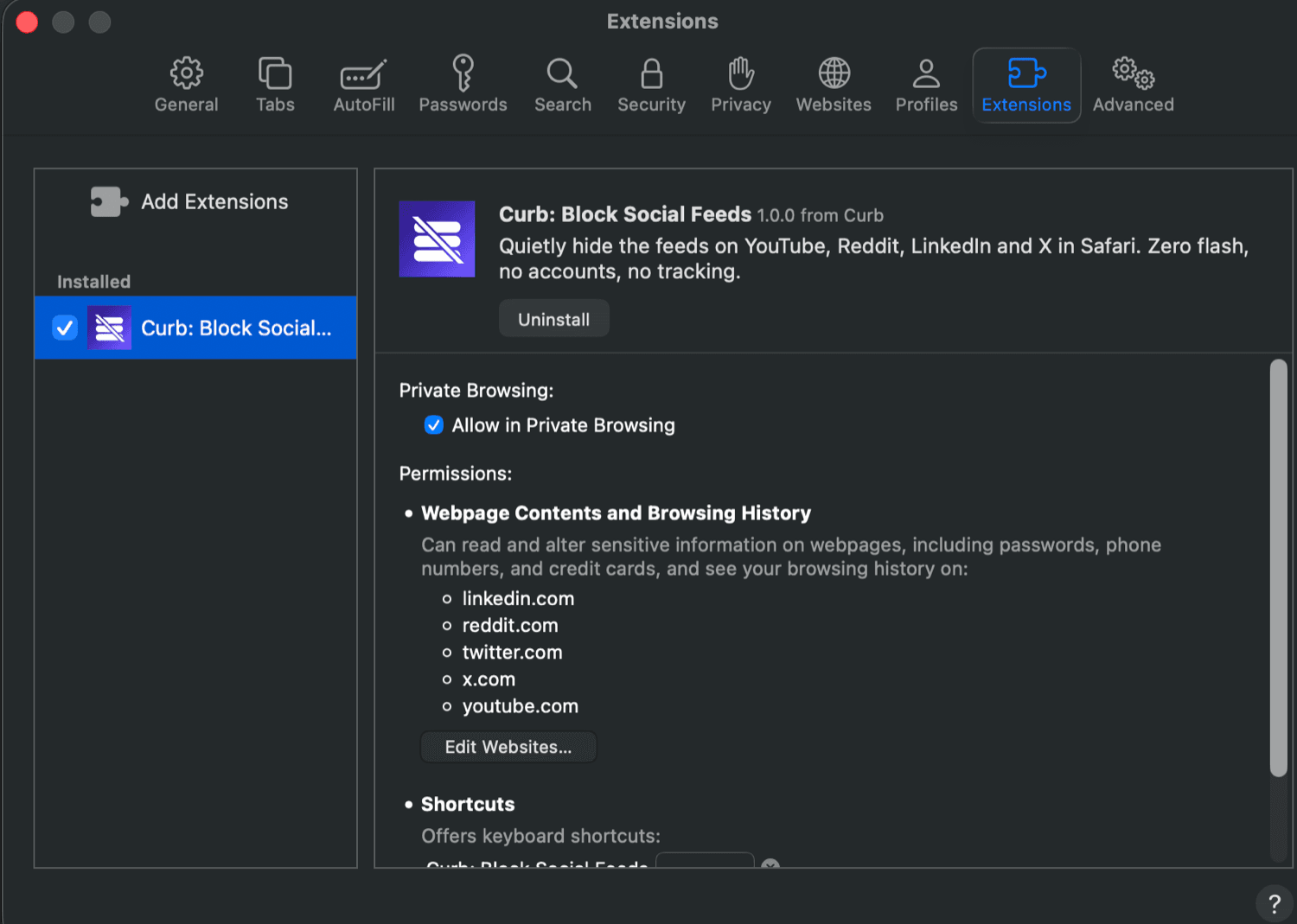1297x924 pixels.
Task: Click the Add Extensions puzzle icon
Action: click(x=109, y=201)
